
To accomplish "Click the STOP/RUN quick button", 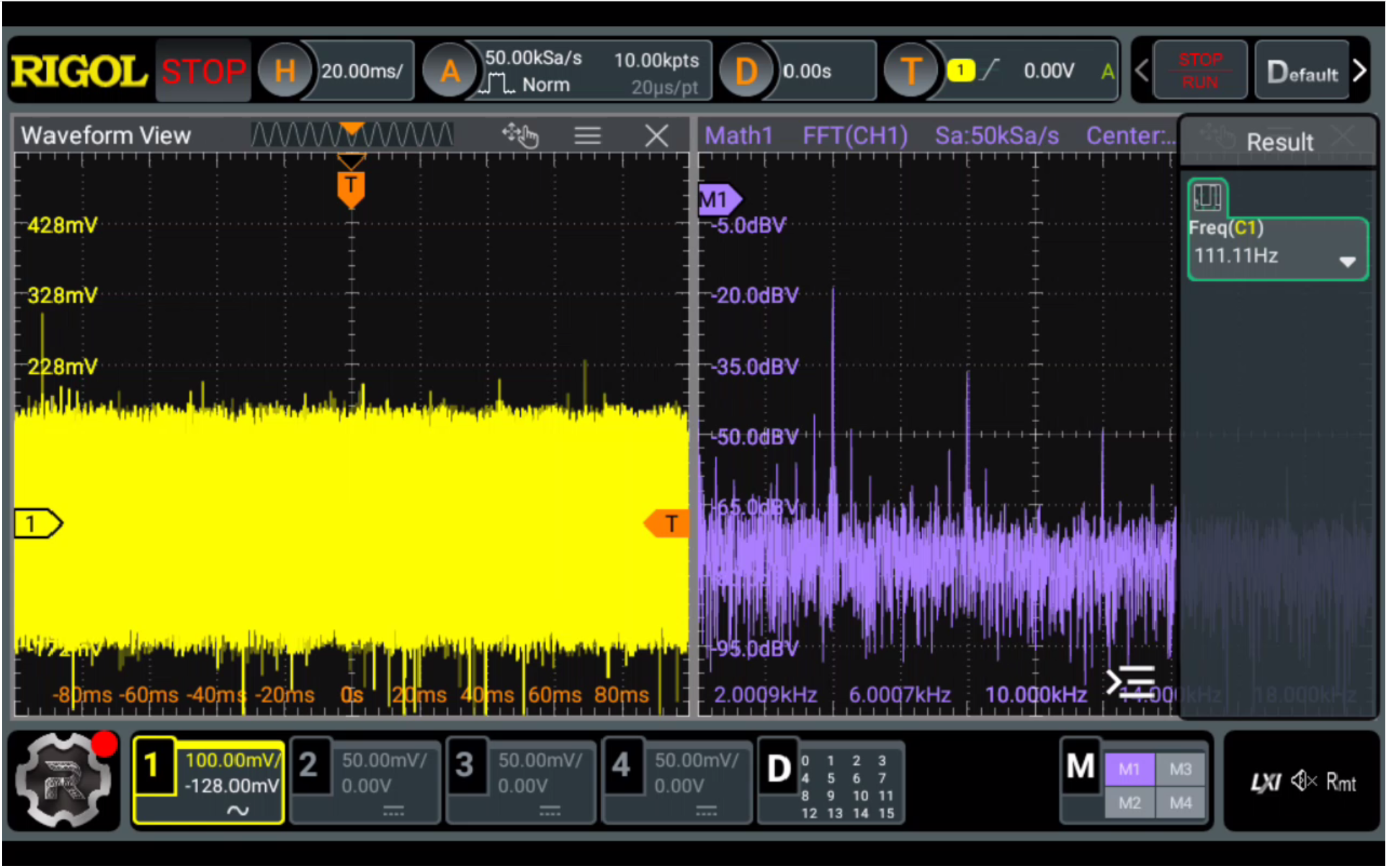I will point(1200,71).
